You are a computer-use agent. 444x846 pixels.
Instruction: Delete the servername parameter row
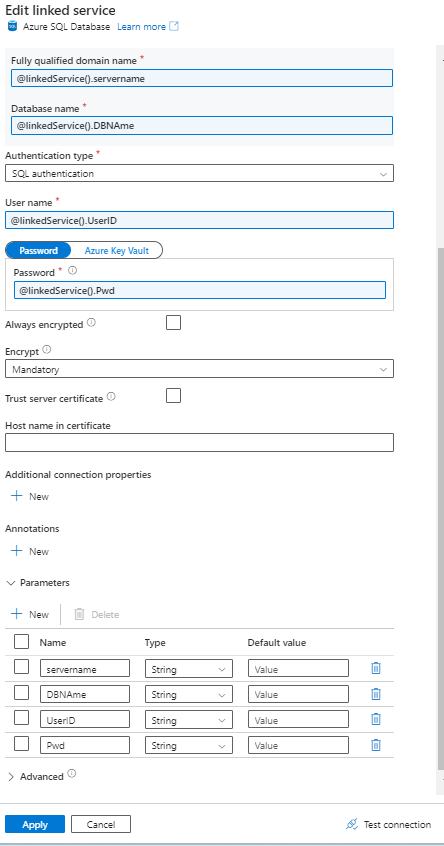[376, 668]
